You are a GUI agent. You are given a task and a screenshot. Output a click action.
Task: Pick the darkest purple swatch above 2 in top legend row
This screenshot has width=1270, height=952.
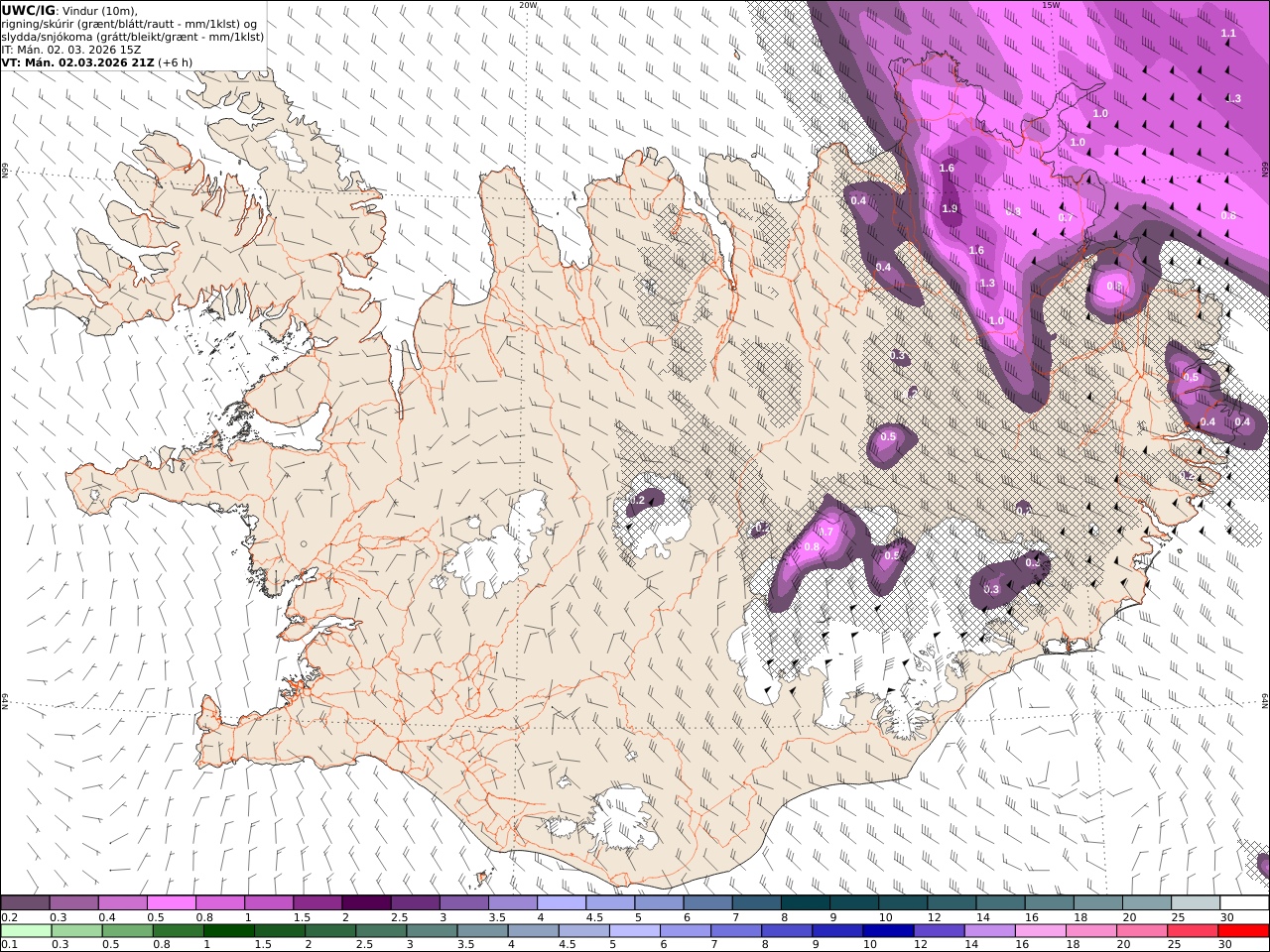pyautogui.click(x=366, y=902)
